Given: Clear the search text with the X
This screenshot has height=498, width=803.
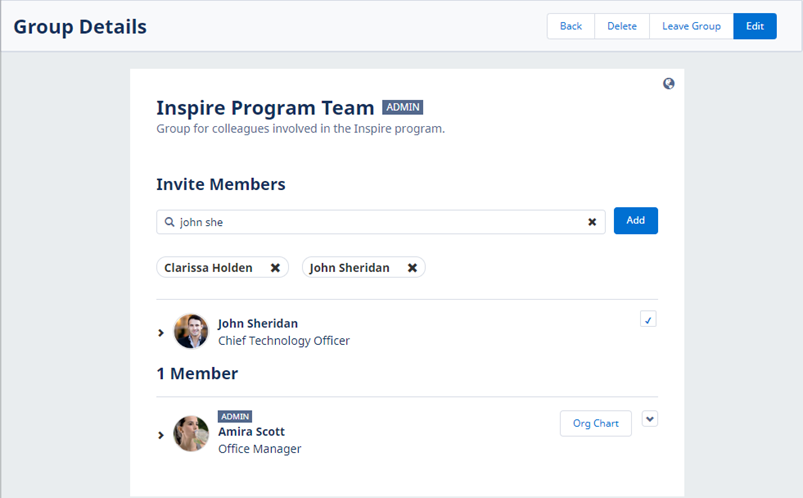Looking at the screenshot, I should (x=592, y=222).
